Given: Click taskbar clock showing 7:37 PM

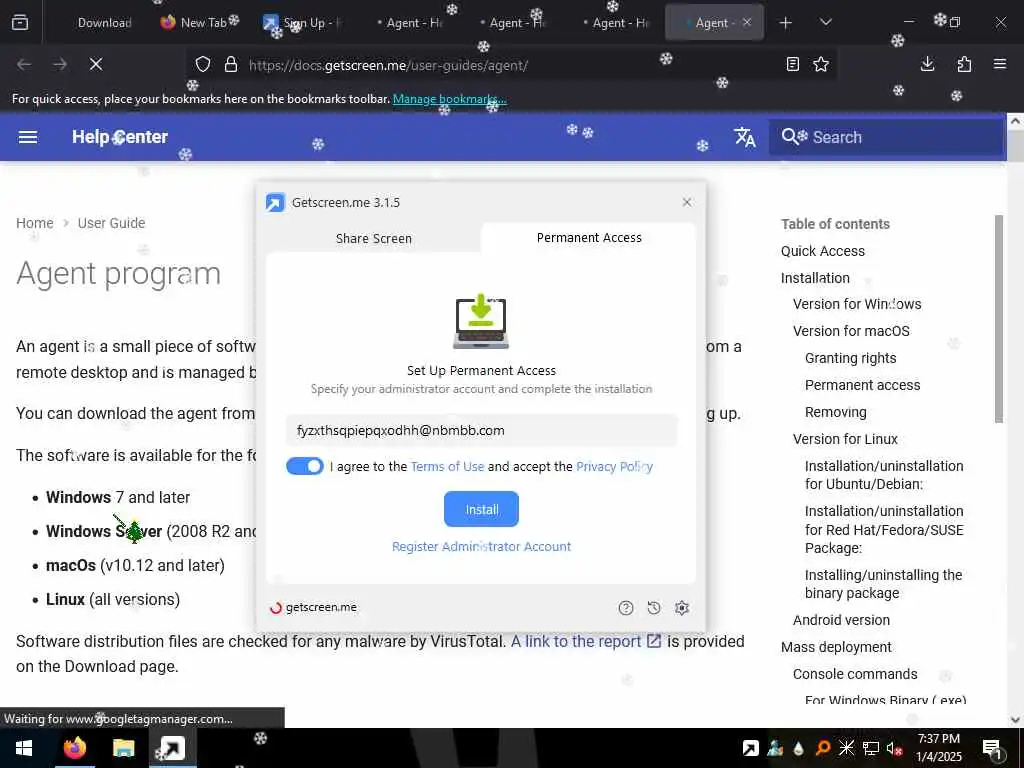Looking at the screenshot, I should pos(939,748).
